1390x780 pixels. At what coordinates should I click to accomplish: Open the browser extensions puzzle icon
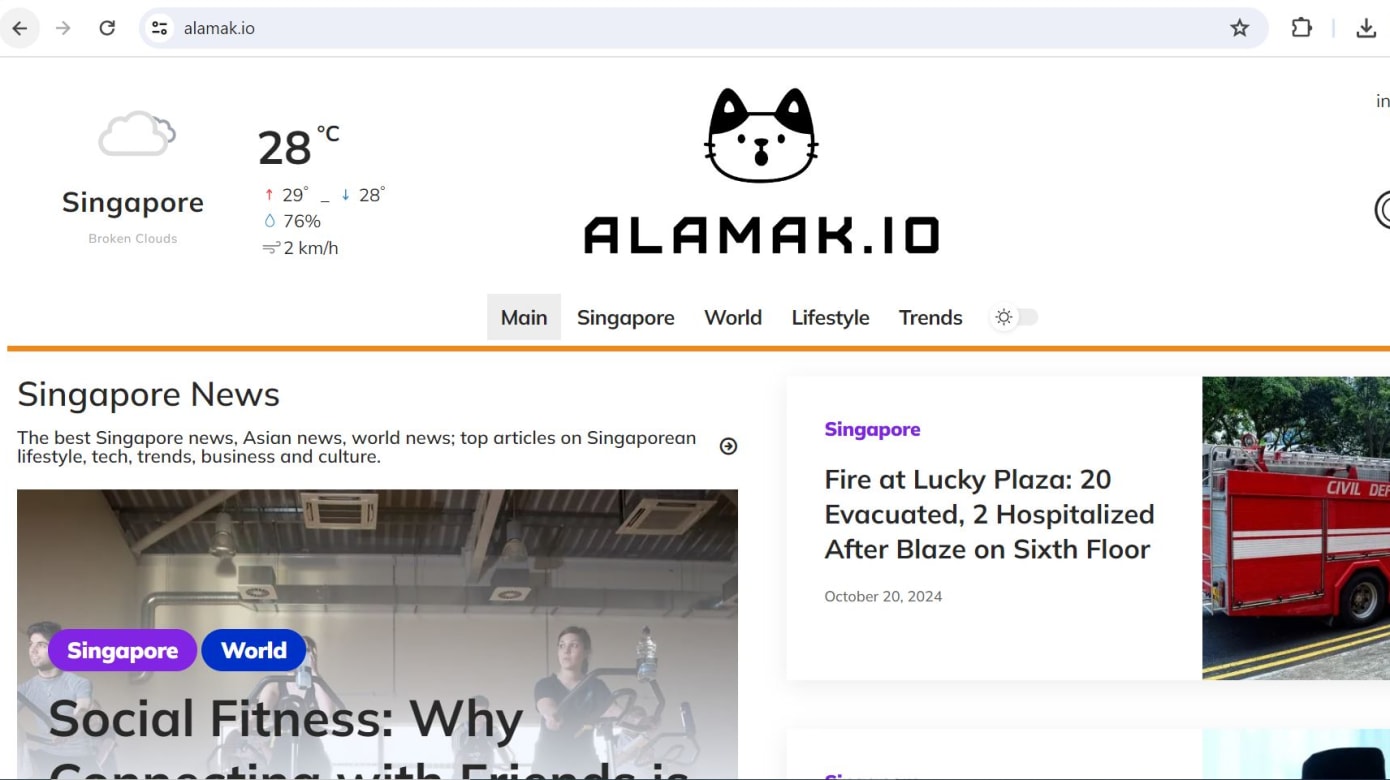1301,28
